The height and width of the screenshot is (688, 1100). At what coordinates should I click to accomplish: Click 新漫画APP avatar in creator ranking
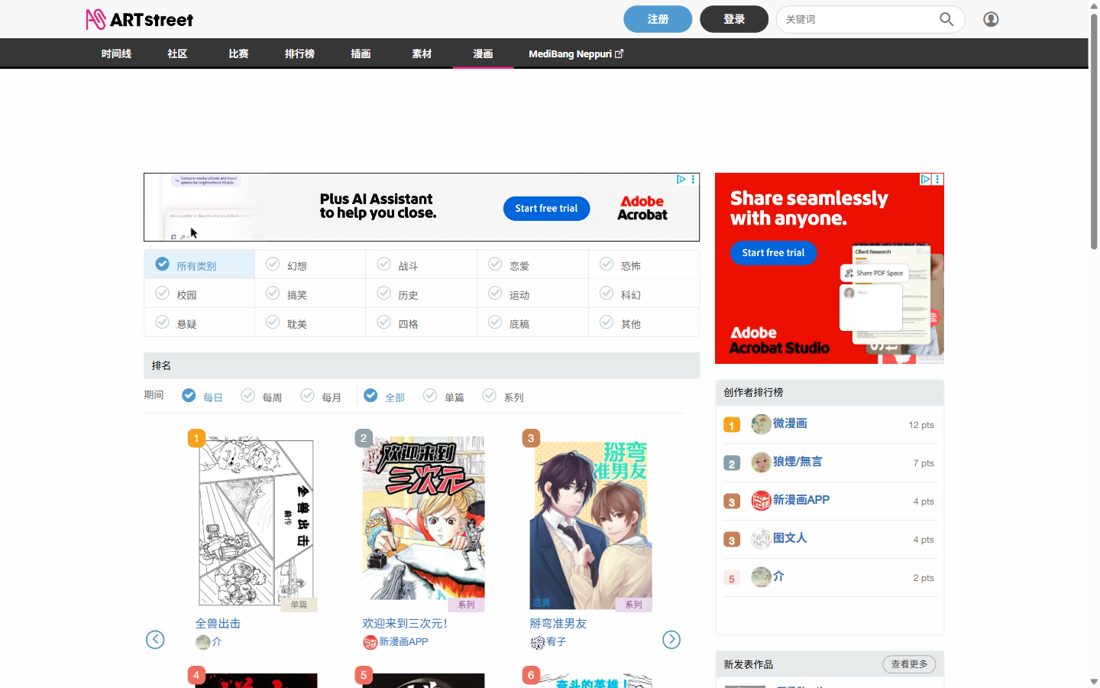[760, 501]
